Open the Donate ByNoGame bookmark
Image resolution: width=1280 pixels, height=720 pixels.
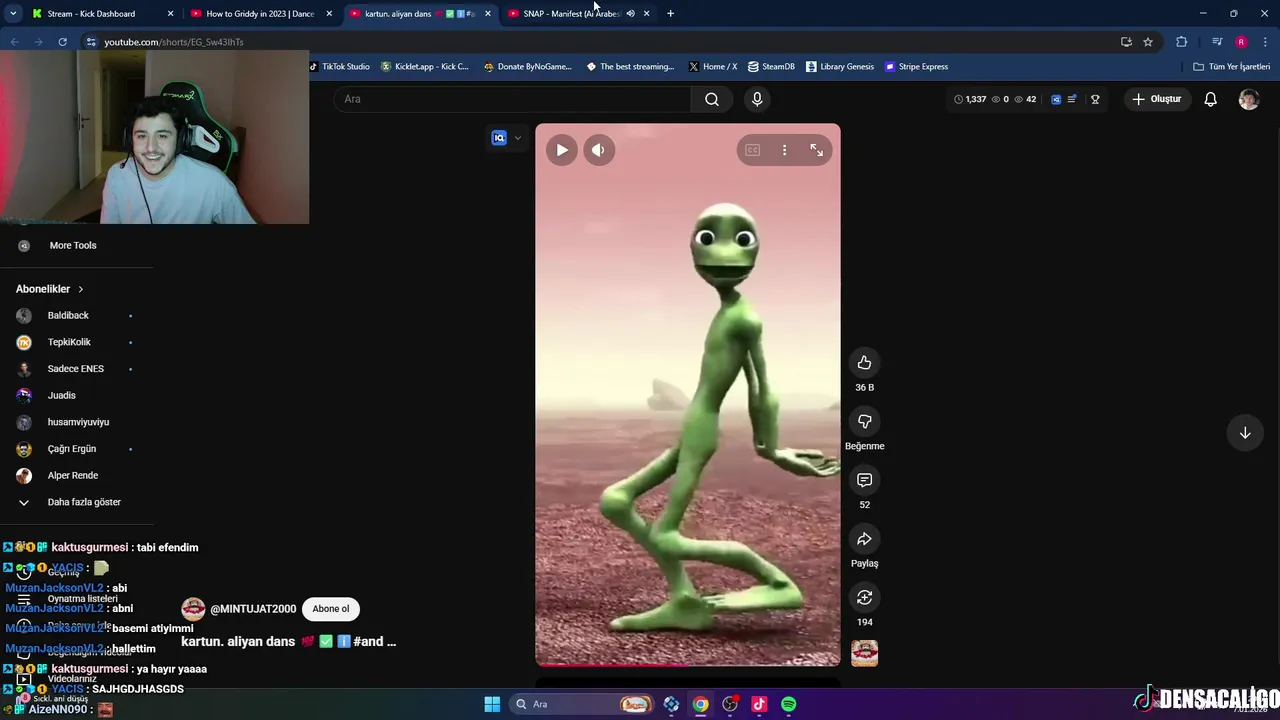528,67
